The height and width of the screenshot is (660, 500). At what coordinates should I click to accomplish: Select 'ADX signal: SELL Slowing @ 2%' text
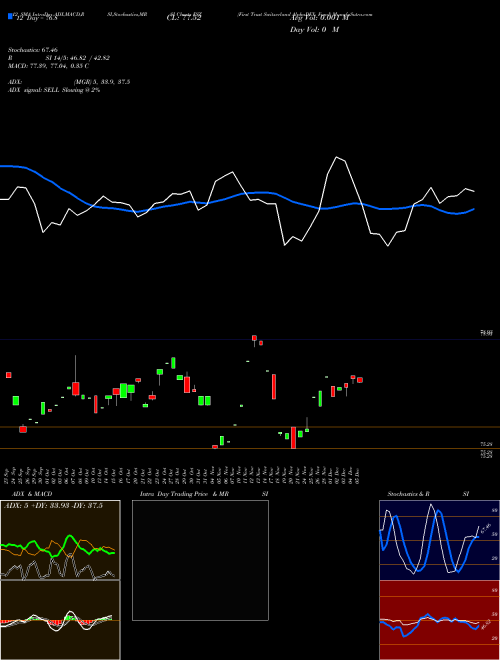54,90
